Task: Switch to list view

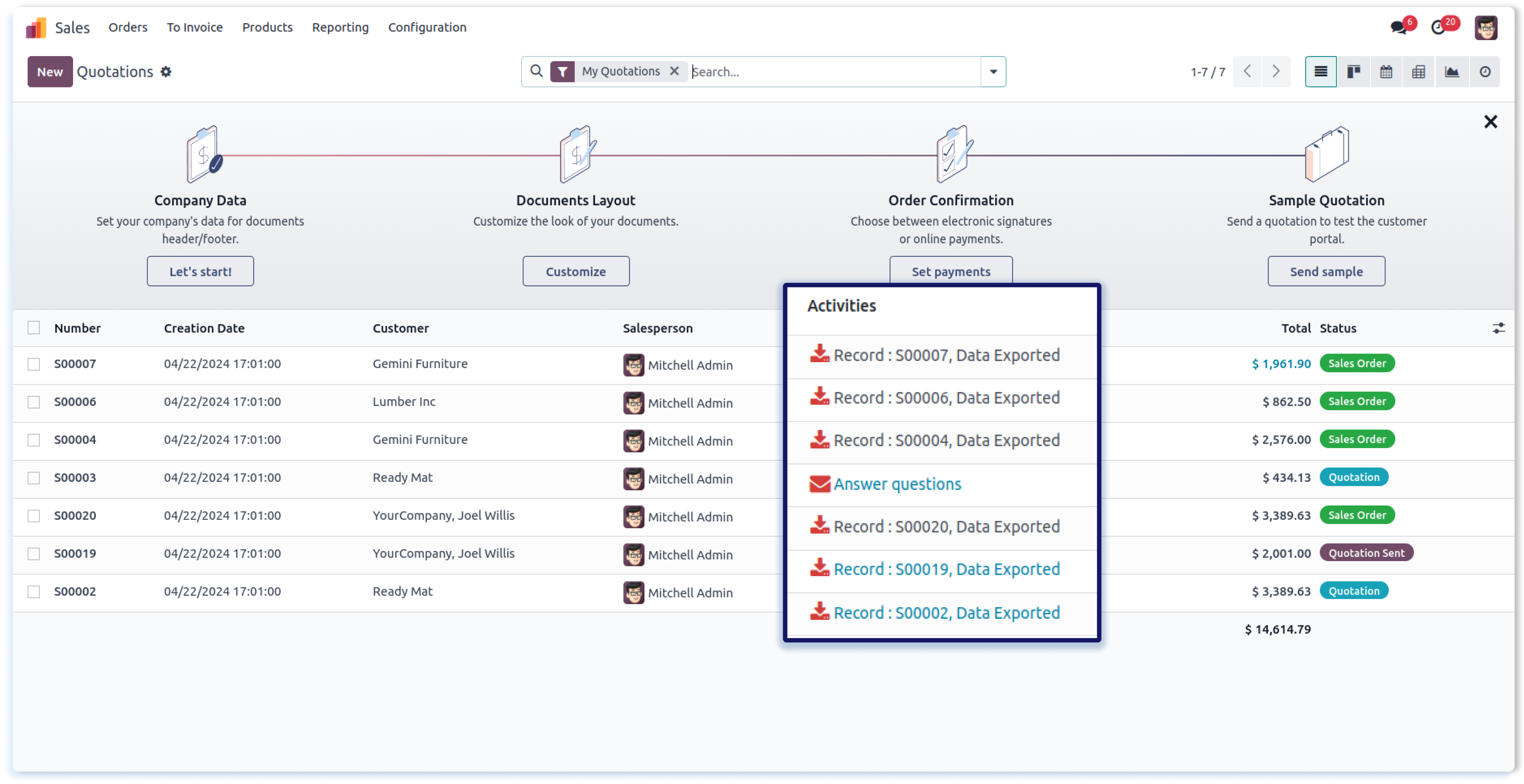Action: (1321, 72)
